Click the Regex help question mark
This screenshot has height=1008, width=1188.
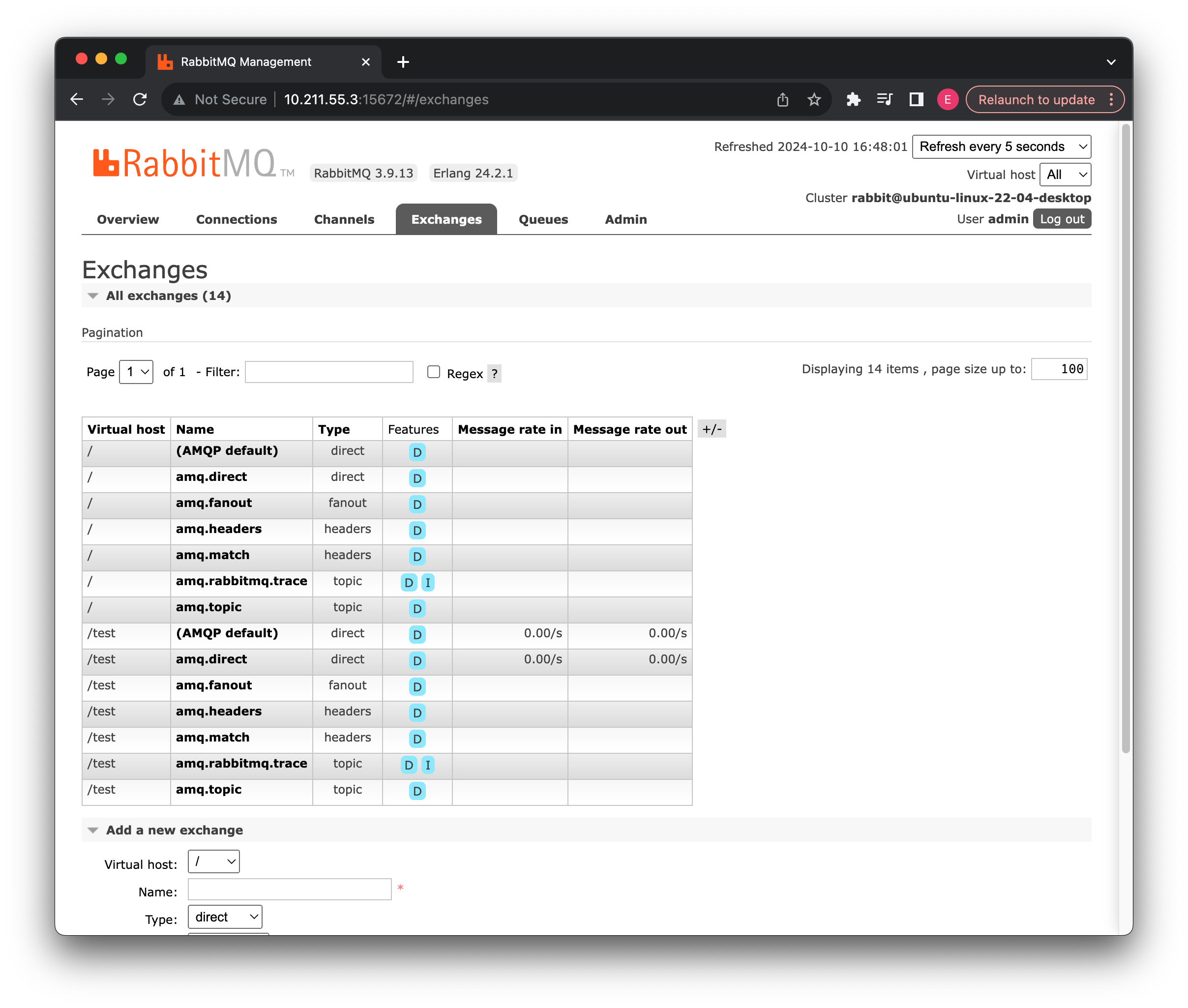(494, 374)
